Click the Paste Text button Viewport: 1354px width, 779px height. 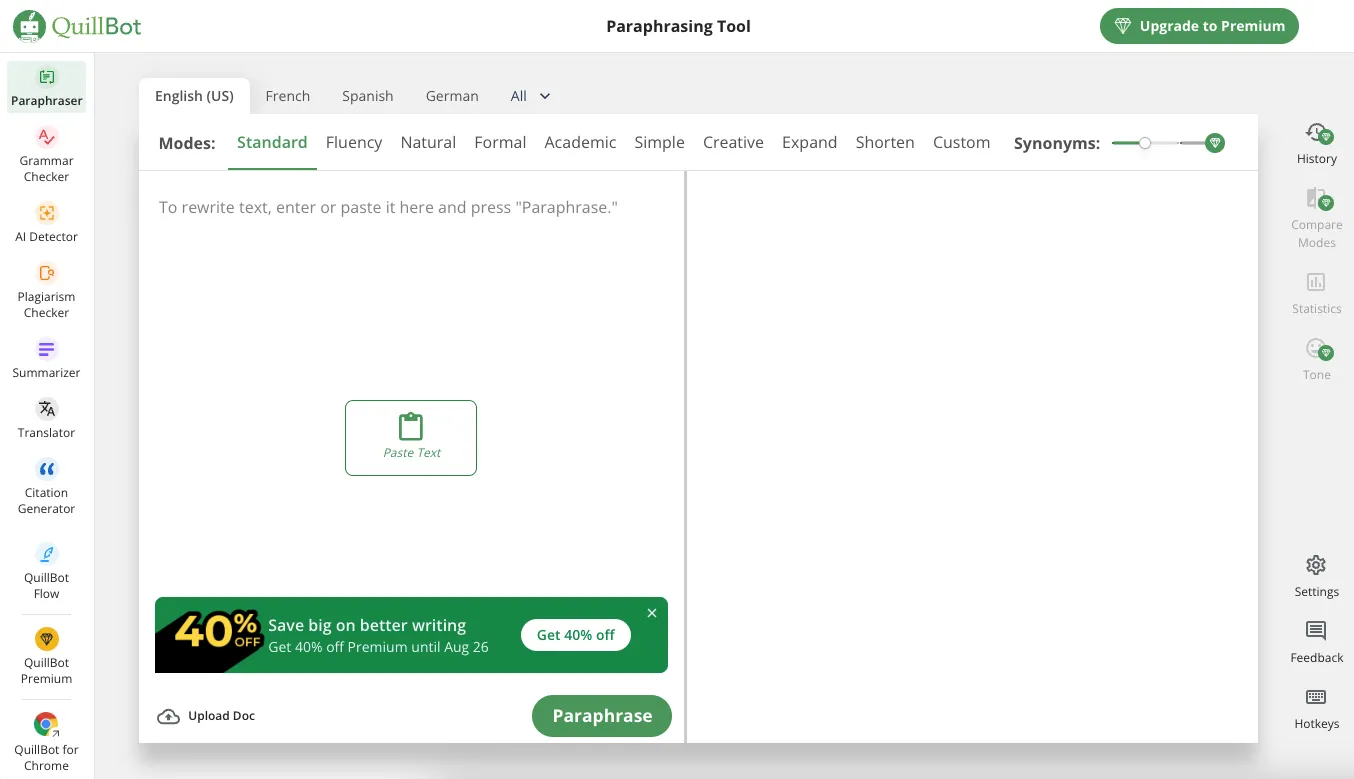pyautogui.click(x=411, y=438)
